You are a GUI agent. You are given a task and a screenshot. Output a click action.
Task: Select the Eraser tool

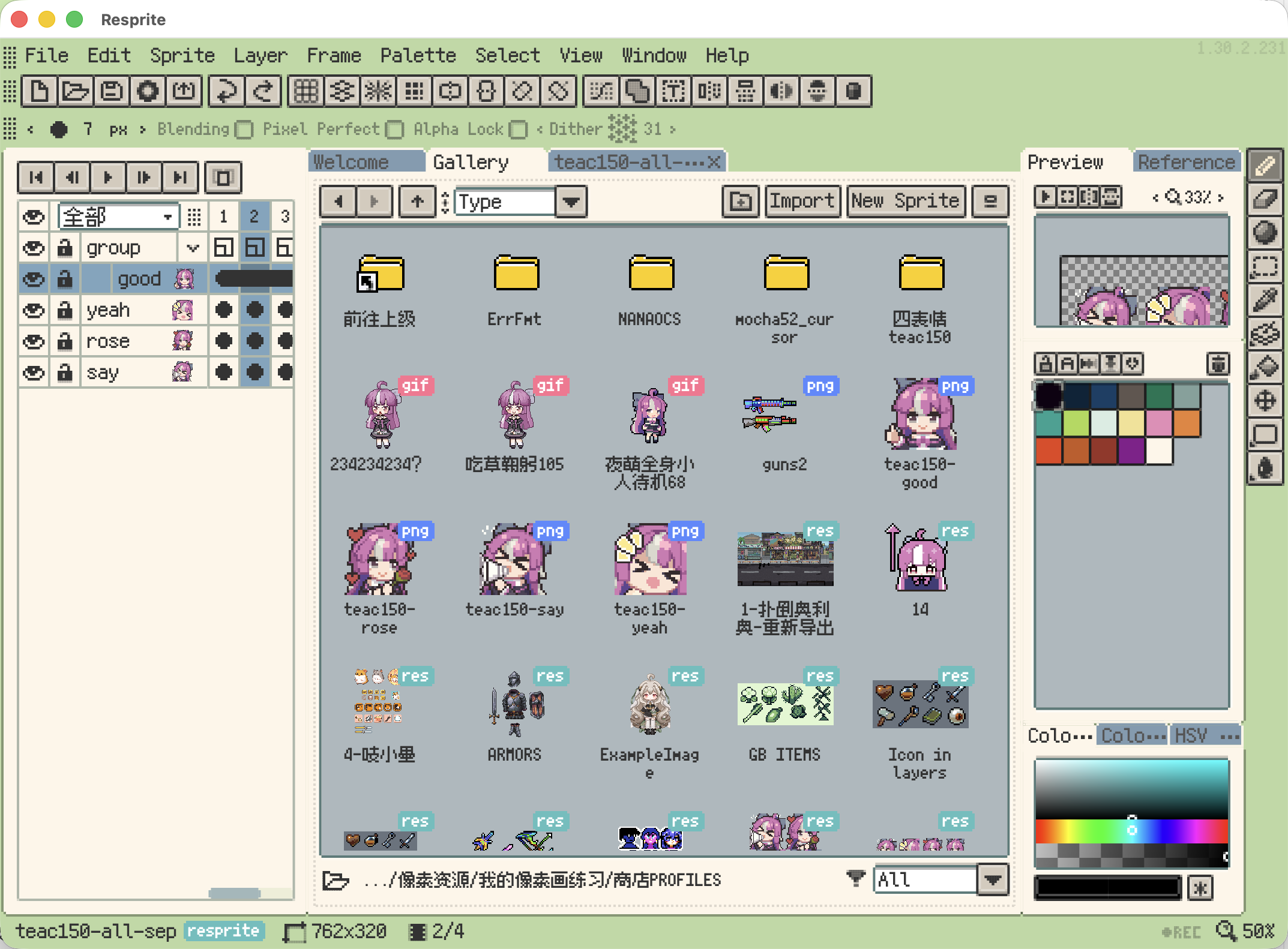(x=1265, y=199)
